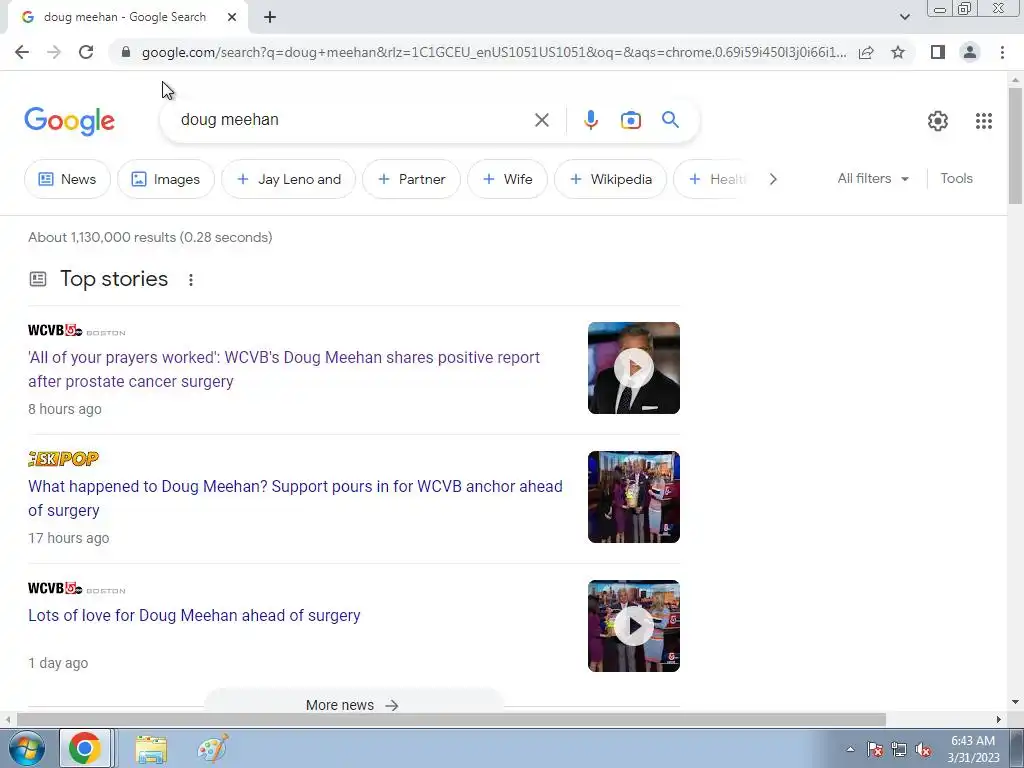Image resolution: width=1024 pixels, height=768 pixels.
Task: Open the taskbar clock and date
Action: point(973,749)
